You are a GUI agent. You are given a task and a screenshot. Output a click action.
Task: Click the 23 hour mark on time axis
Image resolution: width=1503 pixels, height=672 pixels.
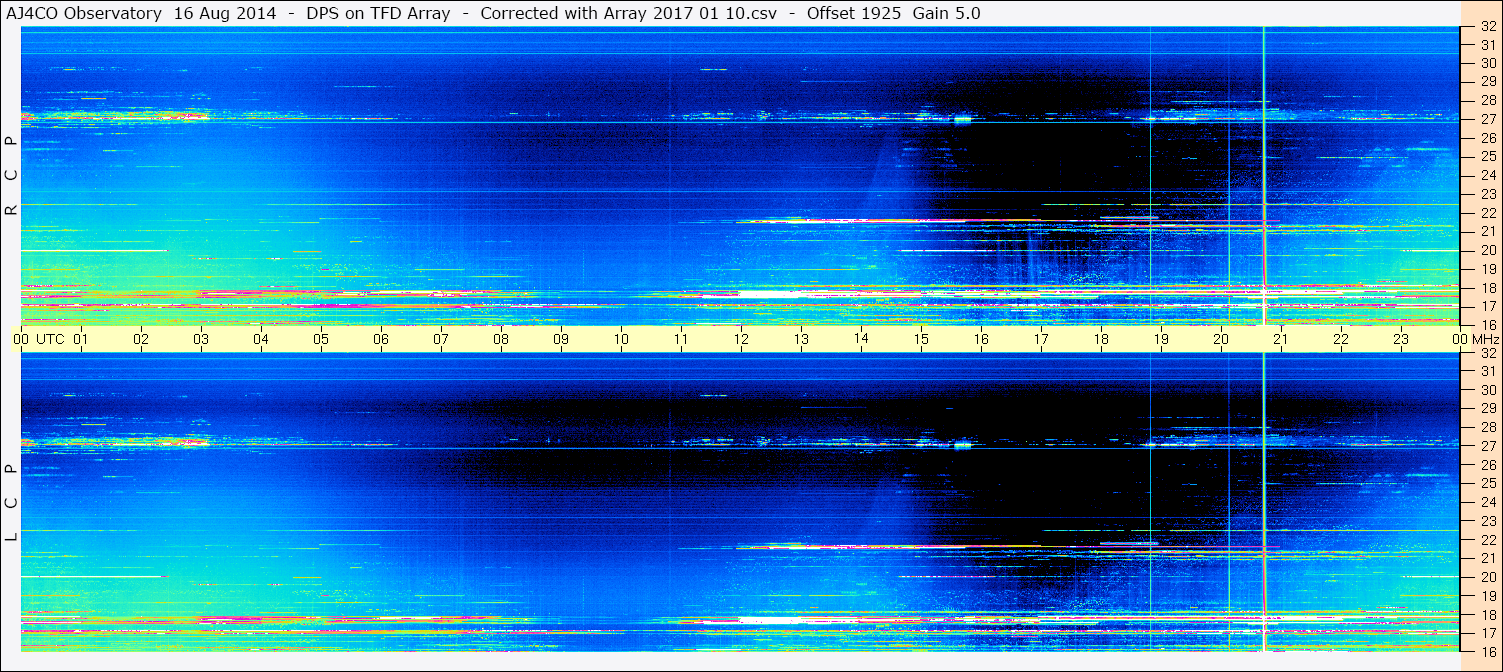pos(1401,339)
